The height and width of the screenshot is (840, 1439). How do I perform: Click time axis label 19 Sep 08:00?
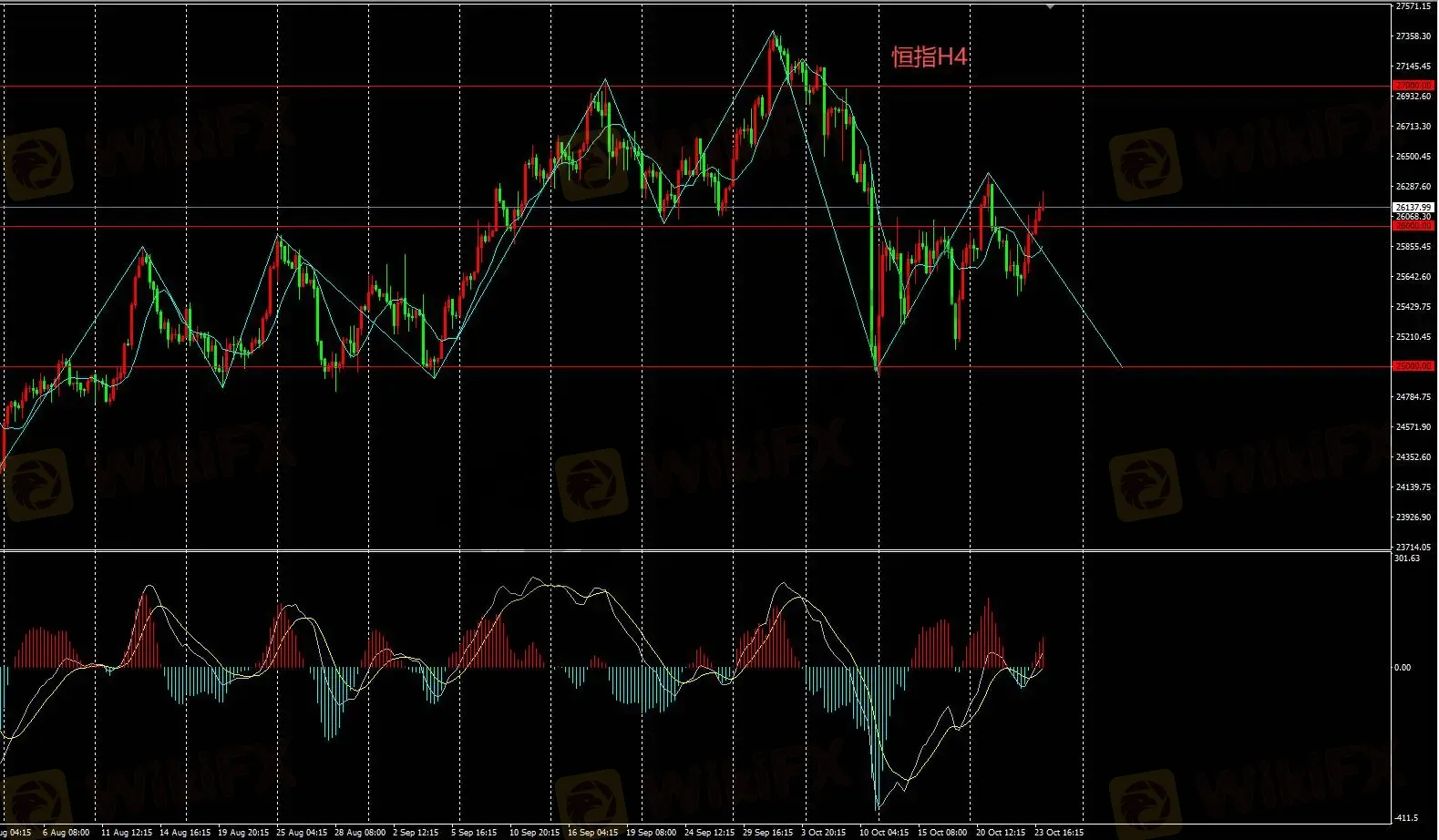tap(651, 833)
